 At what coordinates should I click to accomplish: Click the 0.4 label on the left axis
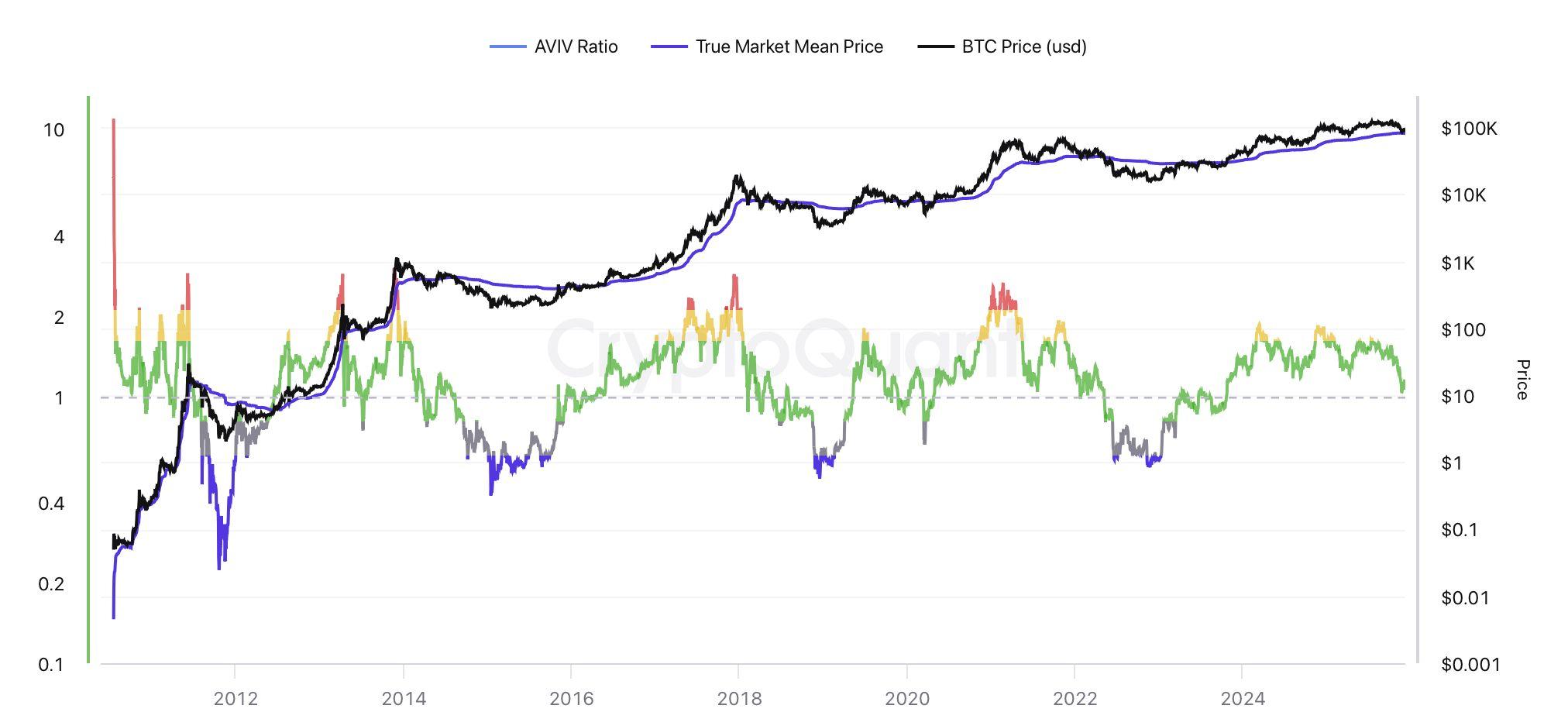(x=51, y=504)
